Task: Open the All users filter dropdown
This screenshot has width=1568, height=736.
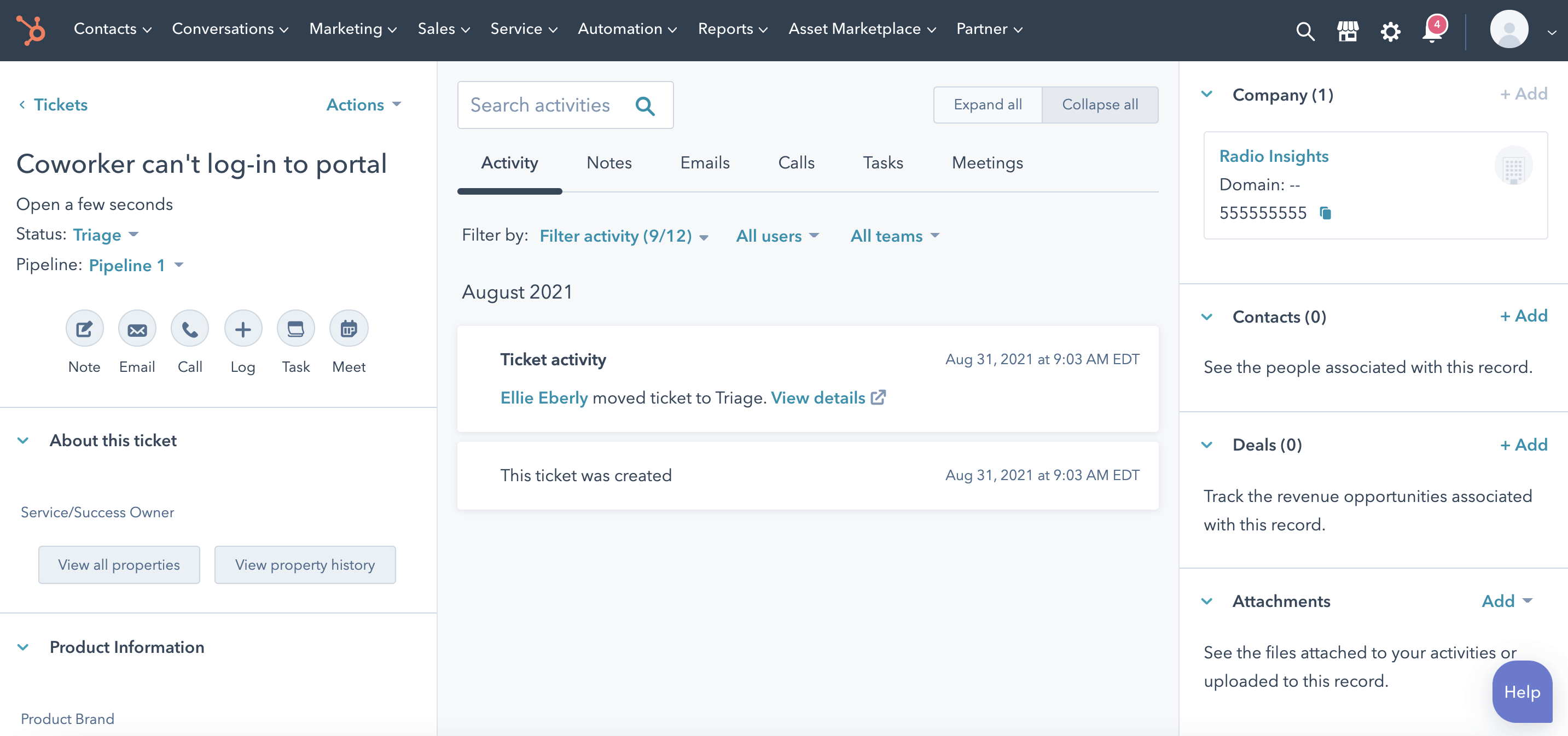Action: (777, 236)
